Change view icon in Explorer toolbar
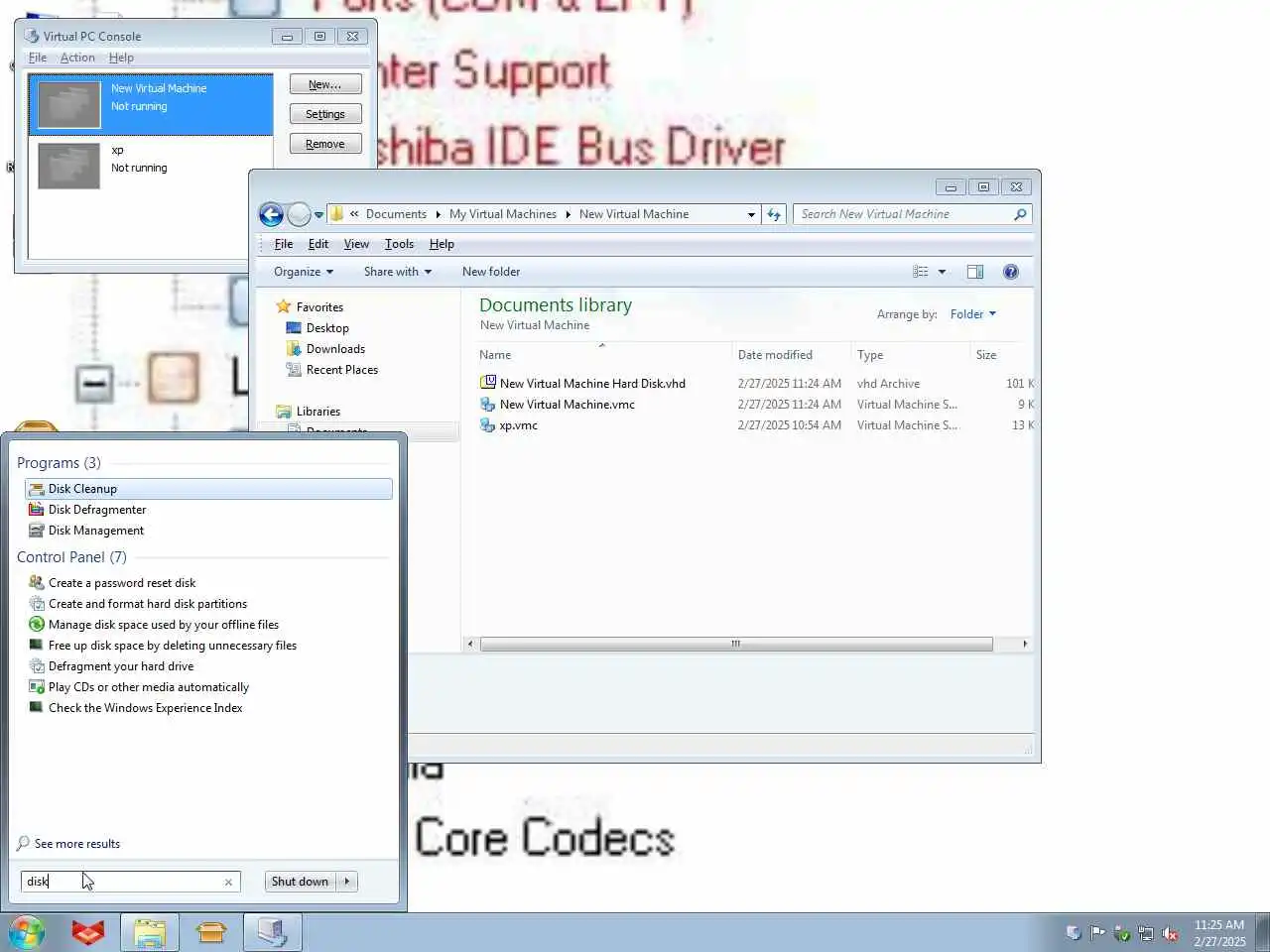1270x952 pixels. click(921, 272)
